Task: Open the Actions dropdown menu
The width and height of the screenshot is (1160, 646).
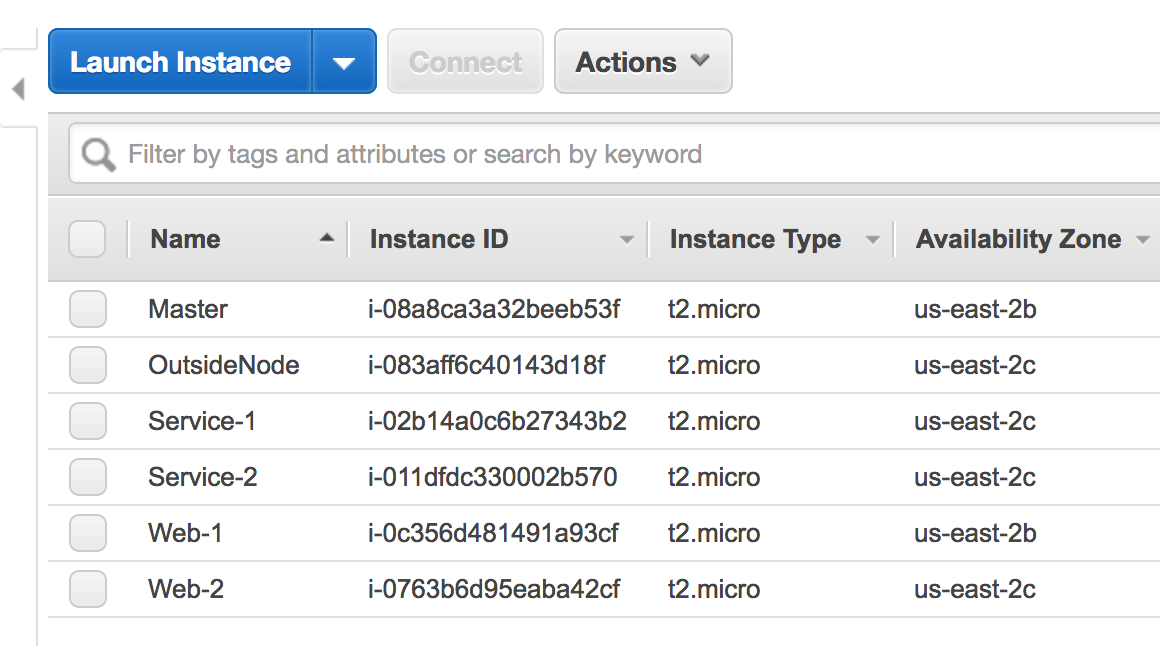Action: 643,62
